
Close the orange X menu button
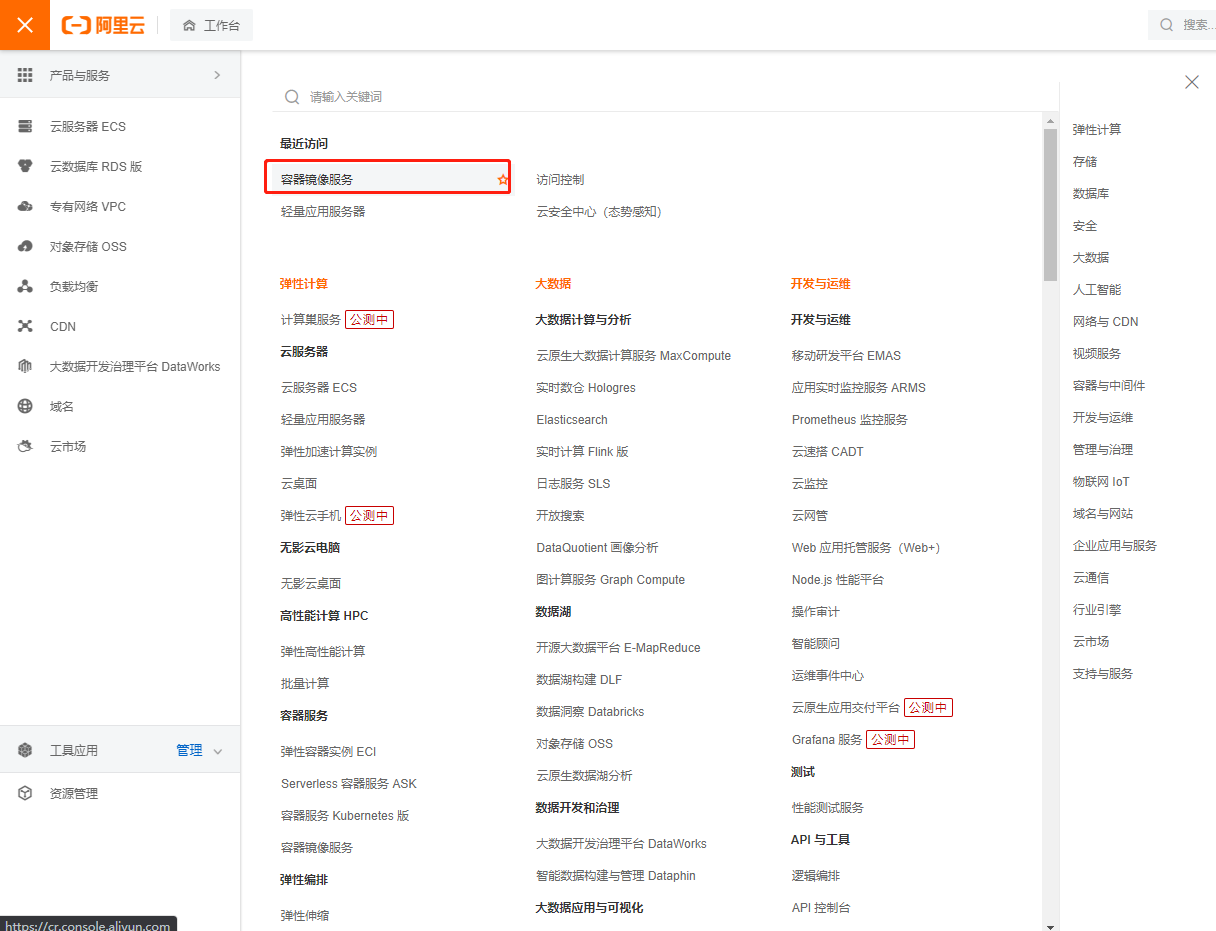[x=25, y=25]
